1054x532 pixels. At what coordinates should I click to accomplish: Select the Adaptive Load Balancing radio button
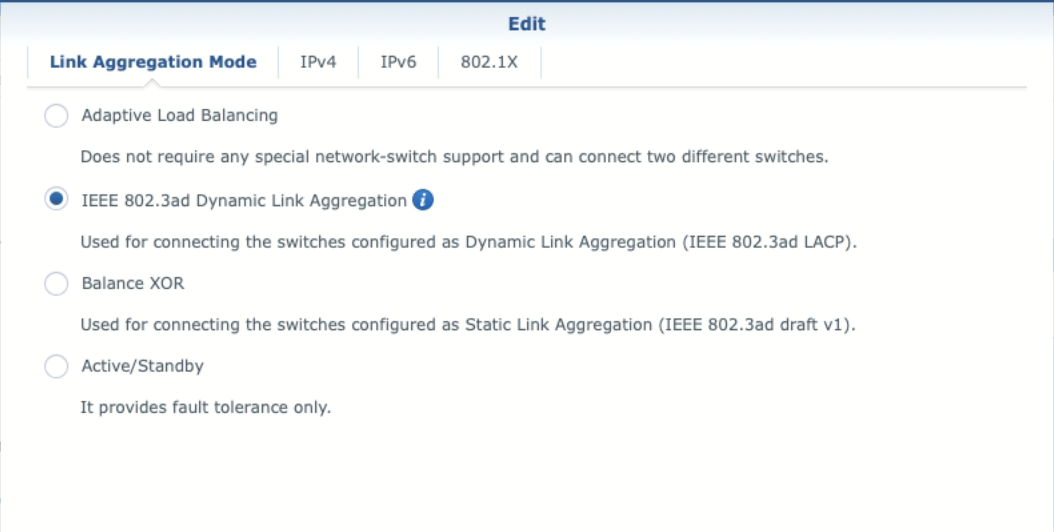tap(57, 116)
